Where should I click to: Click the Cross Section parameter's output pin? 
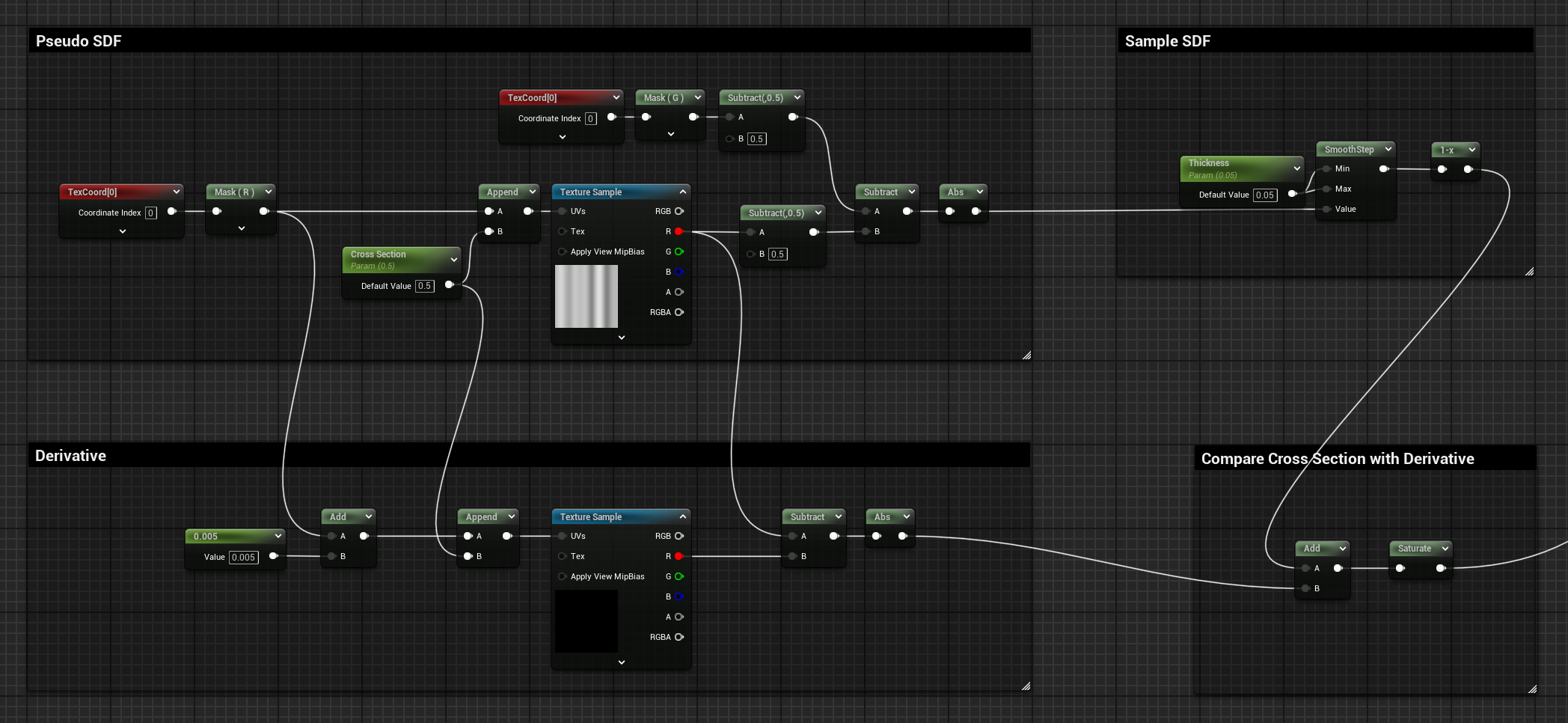tap(449, 285)
